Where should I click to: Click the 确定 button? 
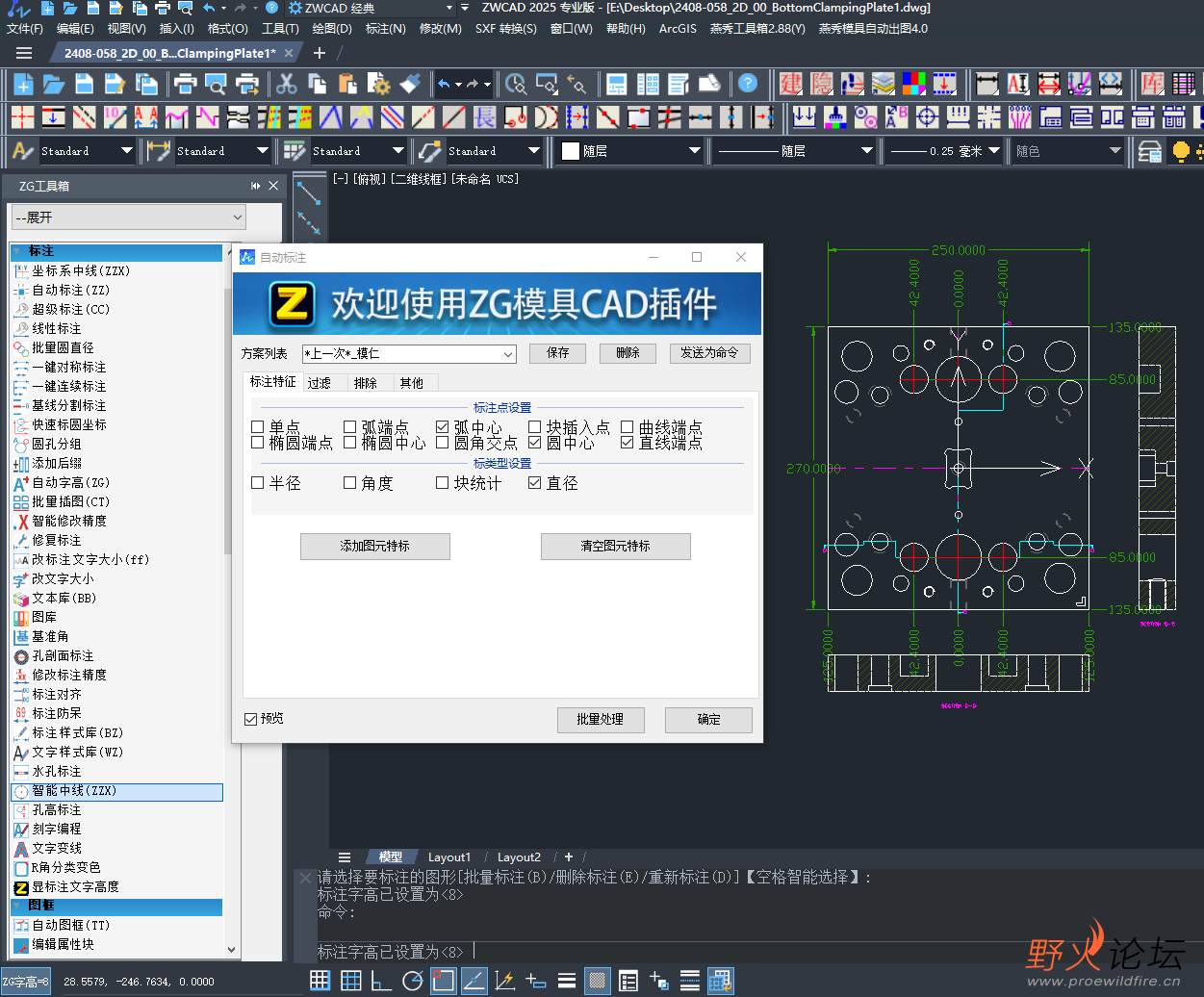[709, 720]
